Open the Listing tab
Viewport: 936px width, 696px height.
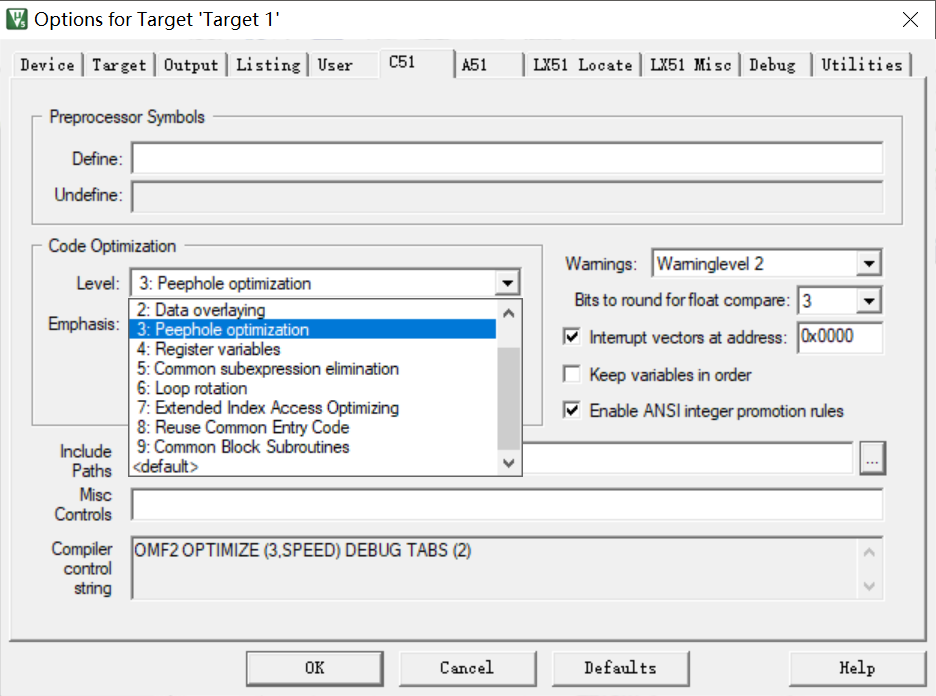click(x=268, y=64)
